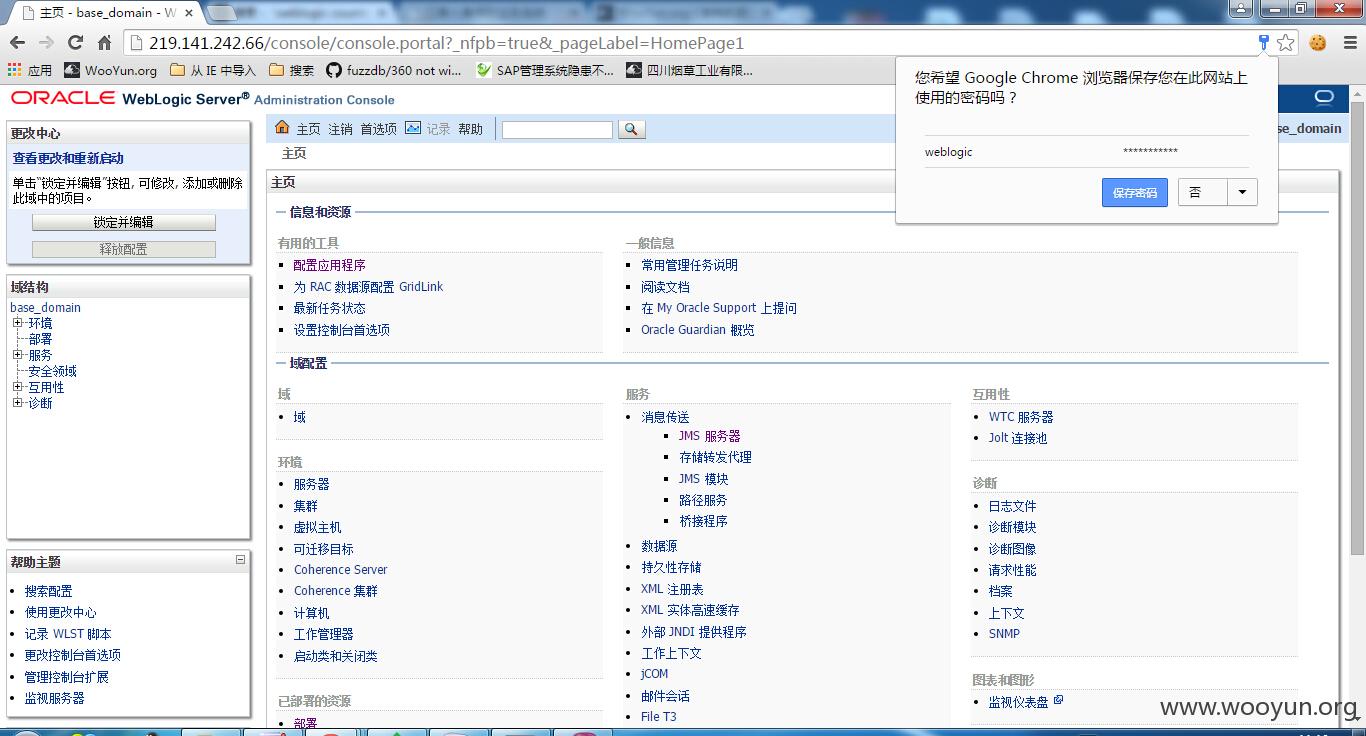Click the browser back arrow
This screenshot has height=736, width=1366.
pyautogui.click(x=17, y=43)
